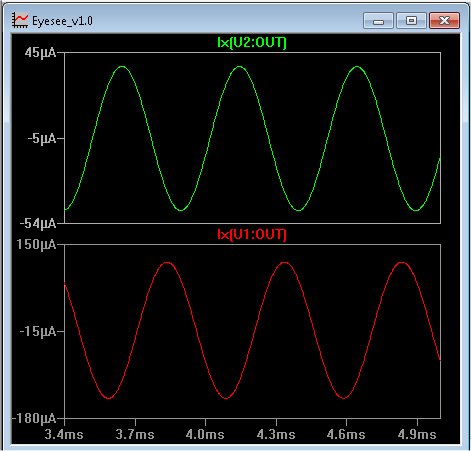Image resolution: width=471 pixels, height=451 pixels.
Task: Click the -180µA axis label
Action: pos(34,418)
